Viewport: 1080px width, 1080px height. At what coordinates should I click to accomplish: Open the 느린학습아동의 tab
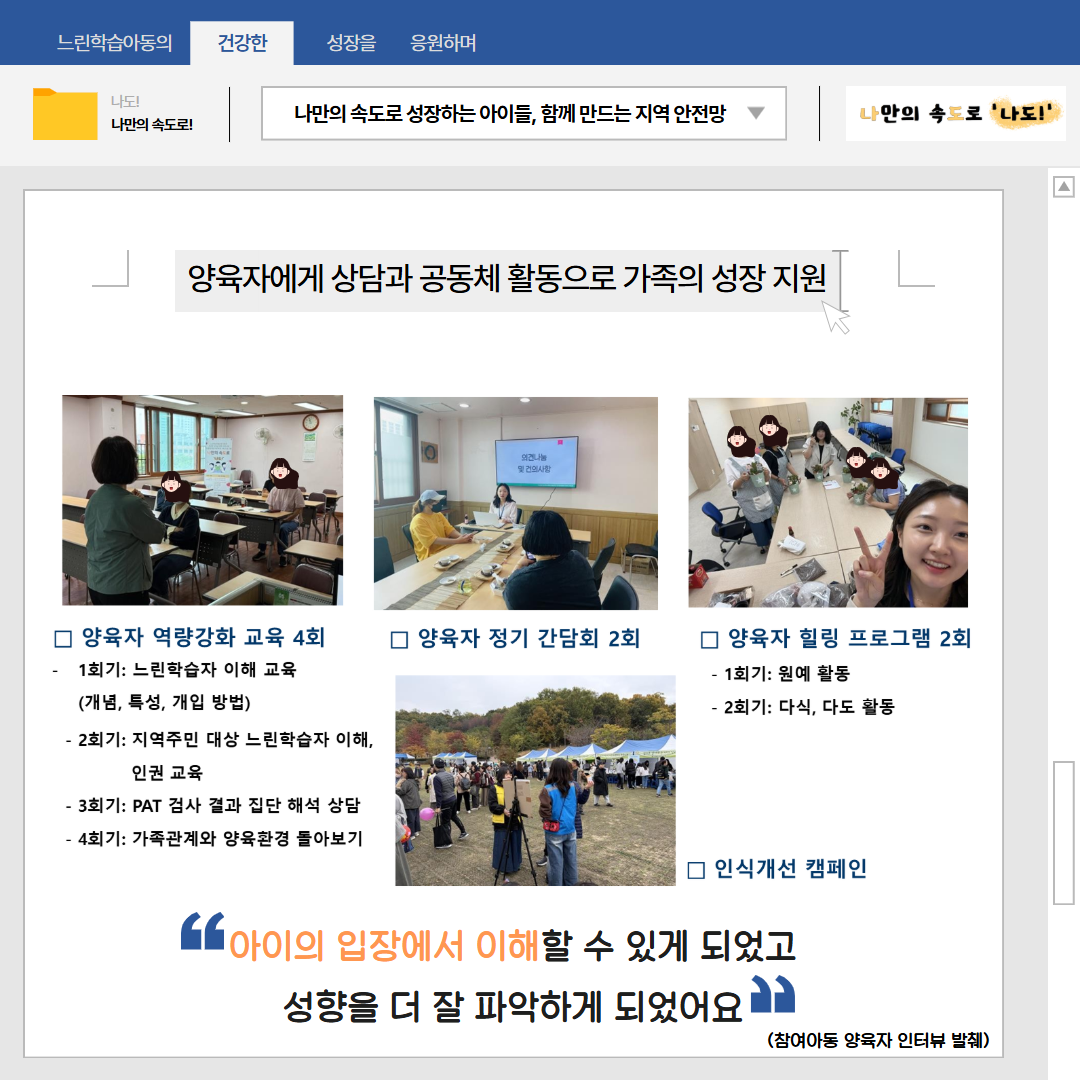tap(115, 43)
